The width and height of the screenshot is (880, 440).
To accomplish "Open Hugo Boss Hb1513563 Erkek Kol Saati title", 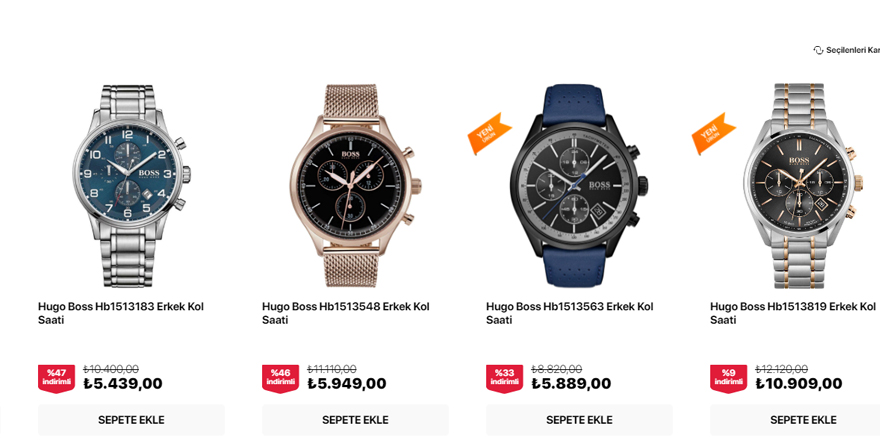I will pos(570,313).
